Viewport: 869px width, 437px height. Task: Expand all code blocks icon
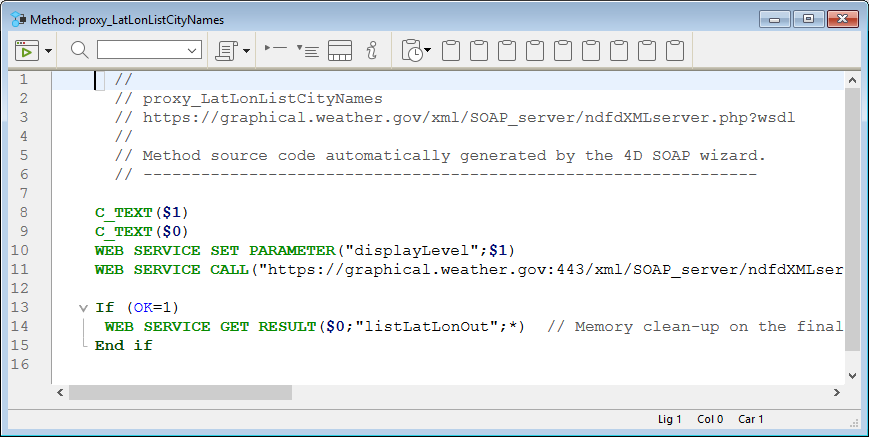[308, 50]
